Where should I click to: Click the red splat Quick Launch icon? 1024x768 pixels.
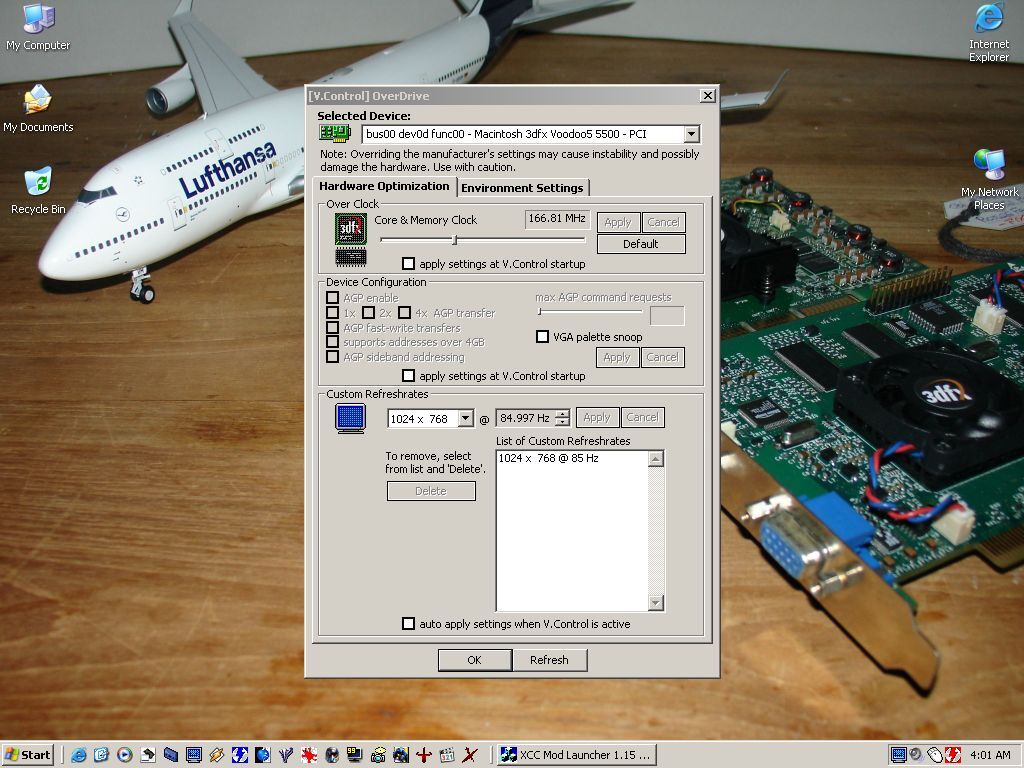pyautogui.click(x=308, y=755)
